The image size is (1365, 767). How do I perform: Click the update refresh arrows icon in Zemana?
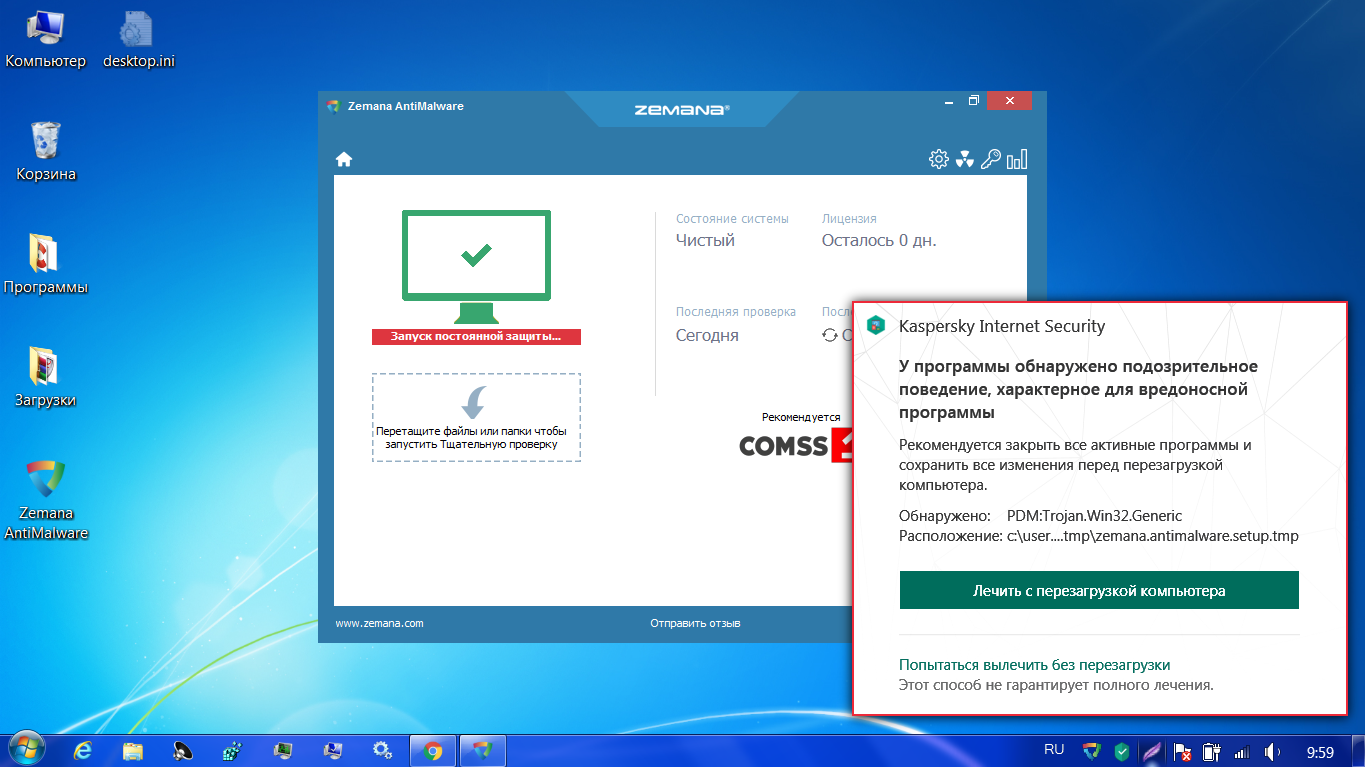[x=830, y=335]
